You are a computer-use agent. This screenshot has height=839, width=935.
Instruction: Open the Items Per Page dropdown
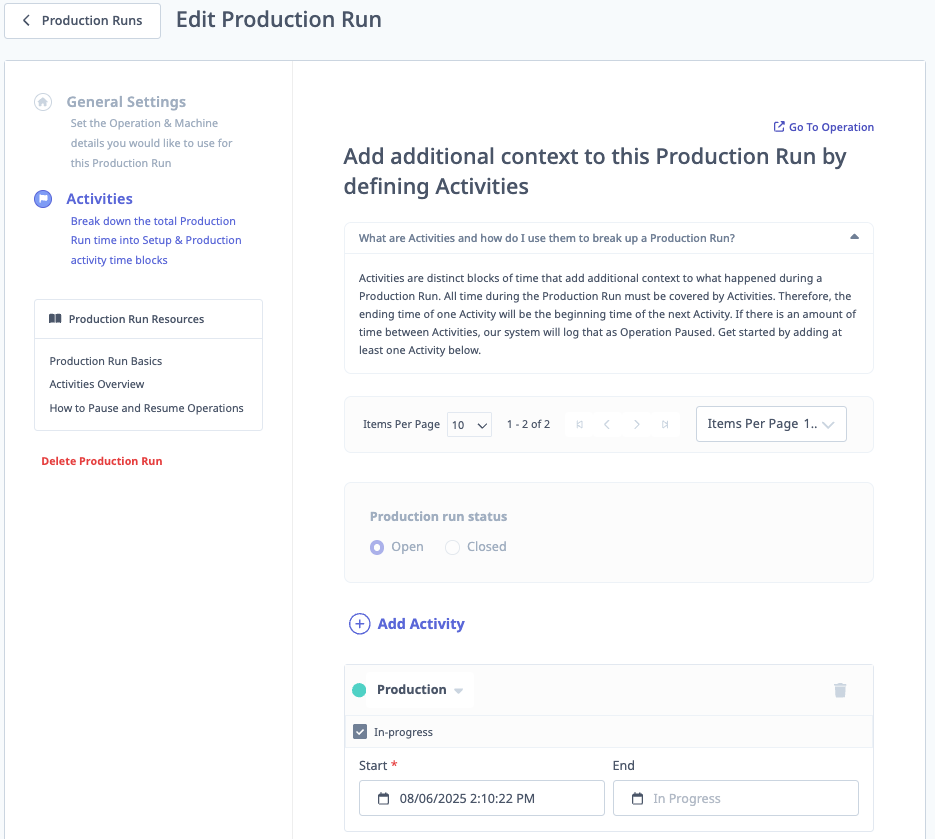[469, 424]
